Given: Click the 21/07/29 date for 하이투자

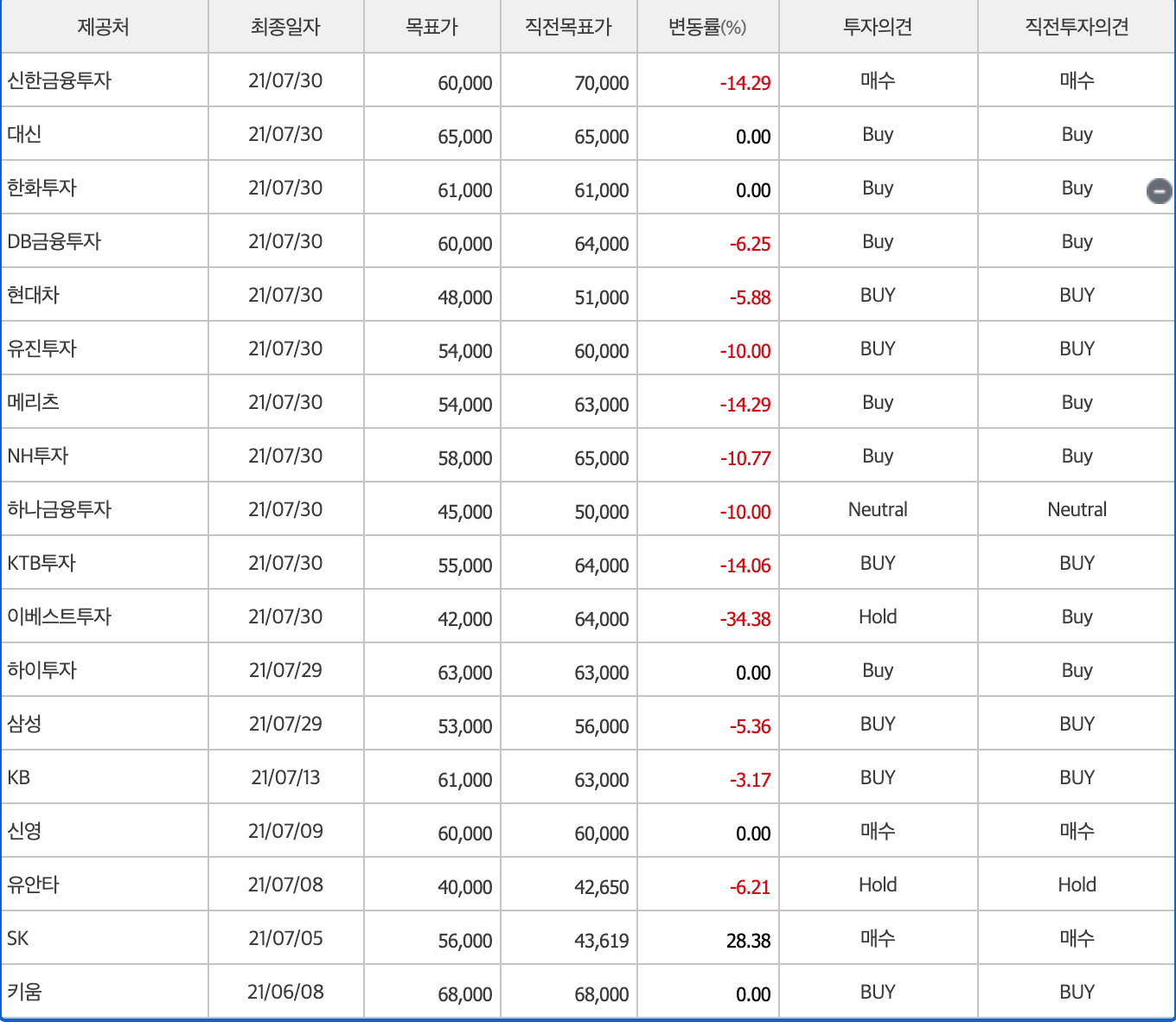Looking at the screenshot, I should [x=285, y=670].
